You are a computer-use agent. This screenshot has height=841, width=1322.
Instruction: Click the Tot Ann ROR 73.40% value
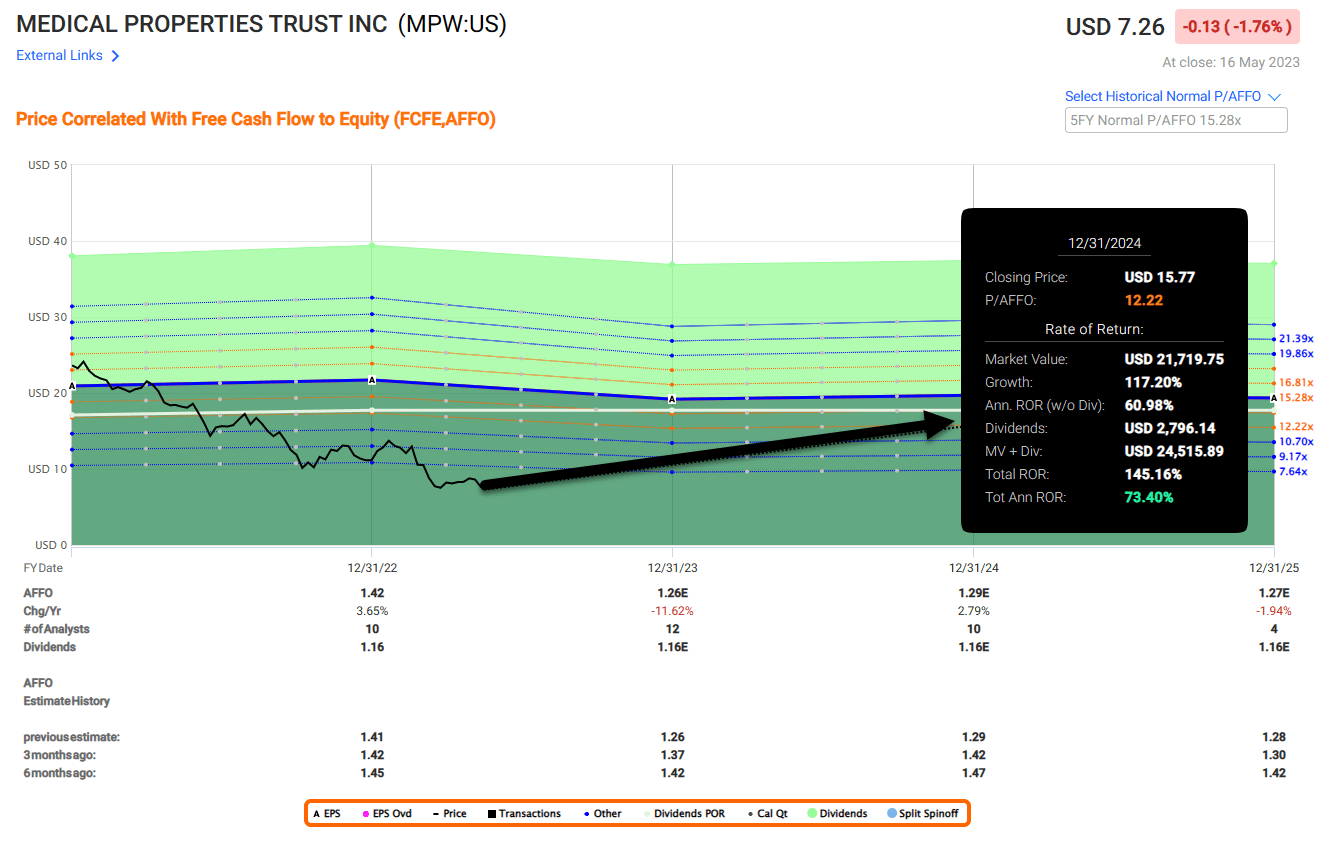[x=1148, y=497]
